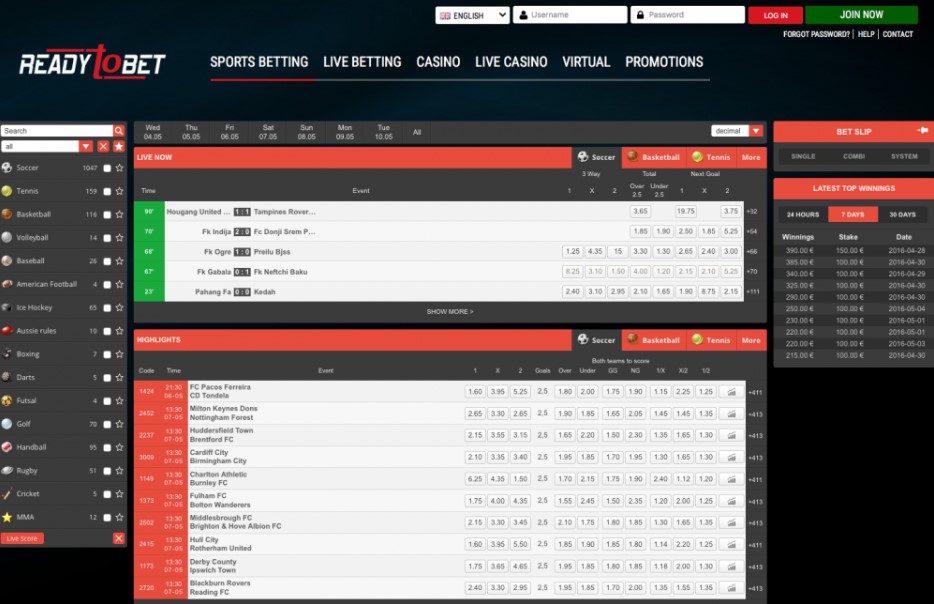
Task: Expand More sports in Highlights header
Action: [751, 340]
